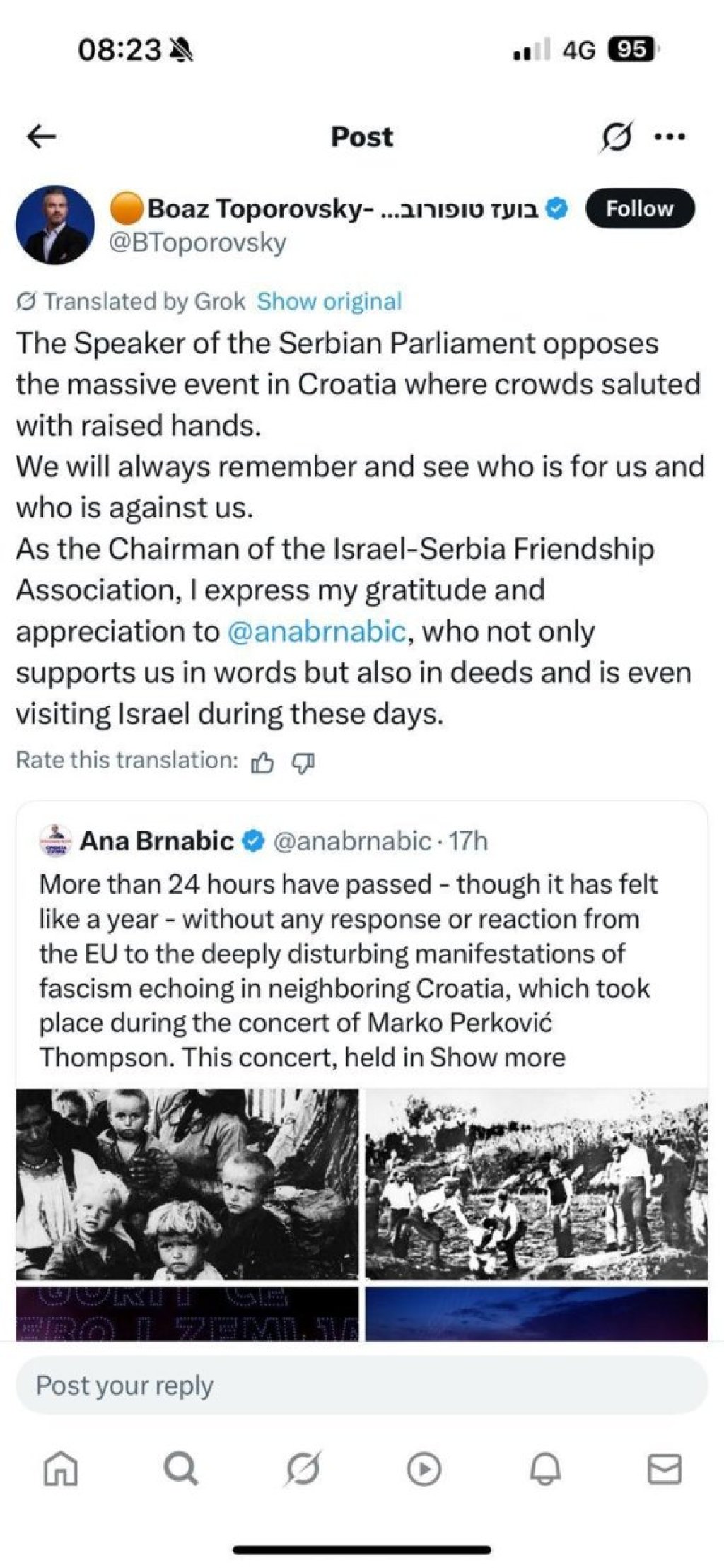Go to the Home tab
Viewport: 724px width, 1568px height.
[x=60, y=1470]
